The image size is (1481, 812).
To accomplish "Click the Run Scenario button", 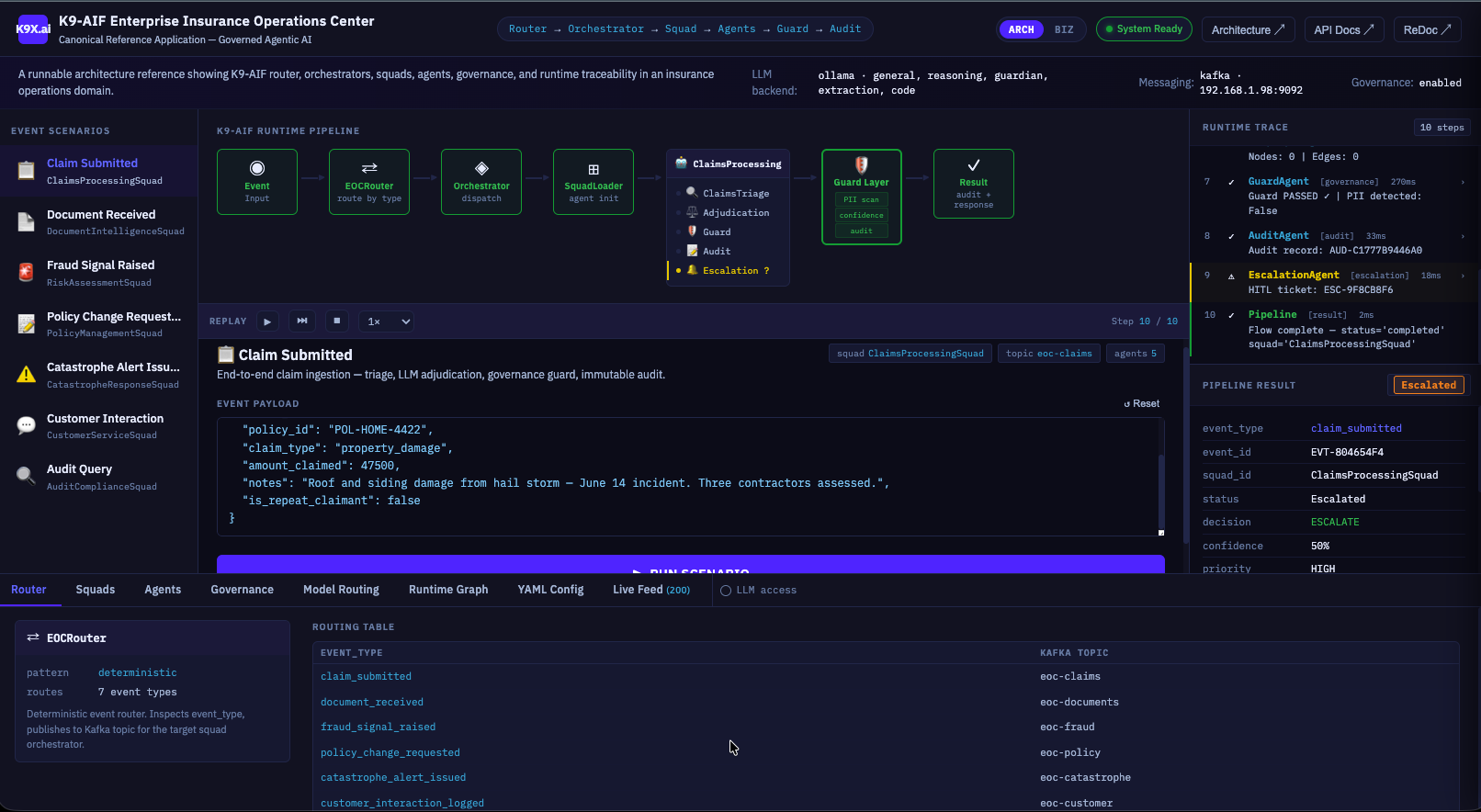I will tap(691, 564).
